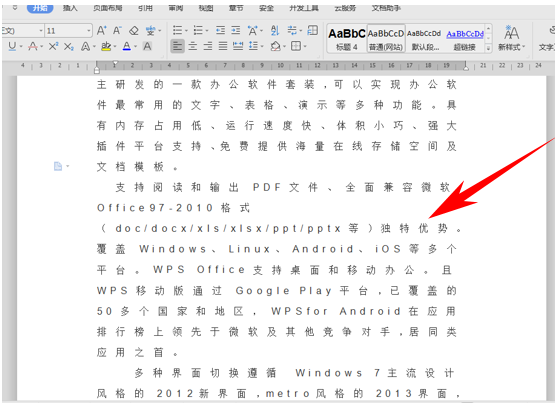Decrease font size with the A- icon
This screenshot has height=403, width=555.
pos(117,31)
